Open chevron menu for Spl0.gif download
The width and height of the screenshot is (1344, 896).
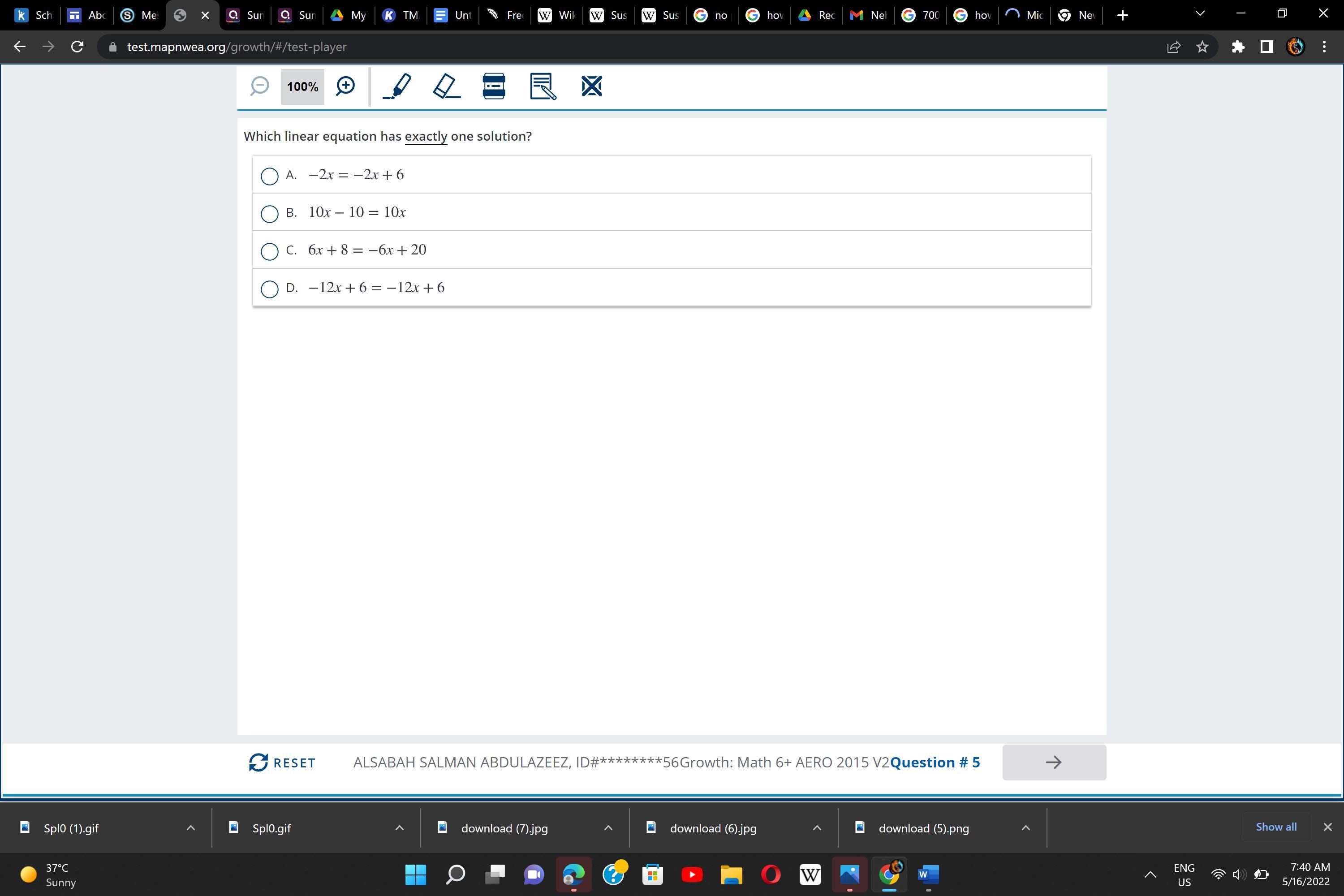(399, 828)
